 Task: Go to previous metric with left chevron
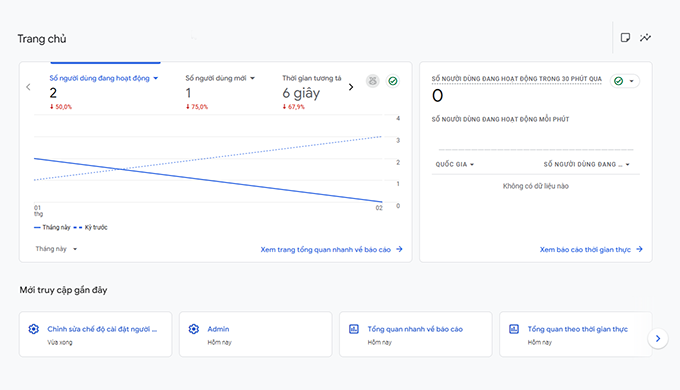pos(28,87)
